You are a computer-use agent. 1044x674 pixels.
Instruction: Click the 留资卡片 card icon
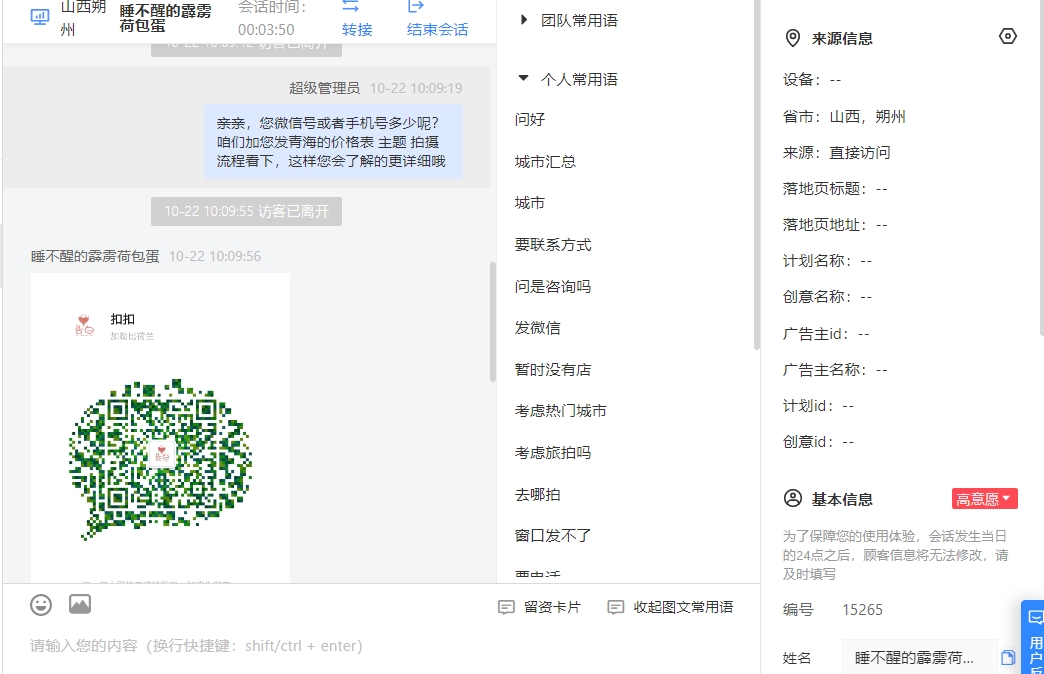click(x=506, y=607)
